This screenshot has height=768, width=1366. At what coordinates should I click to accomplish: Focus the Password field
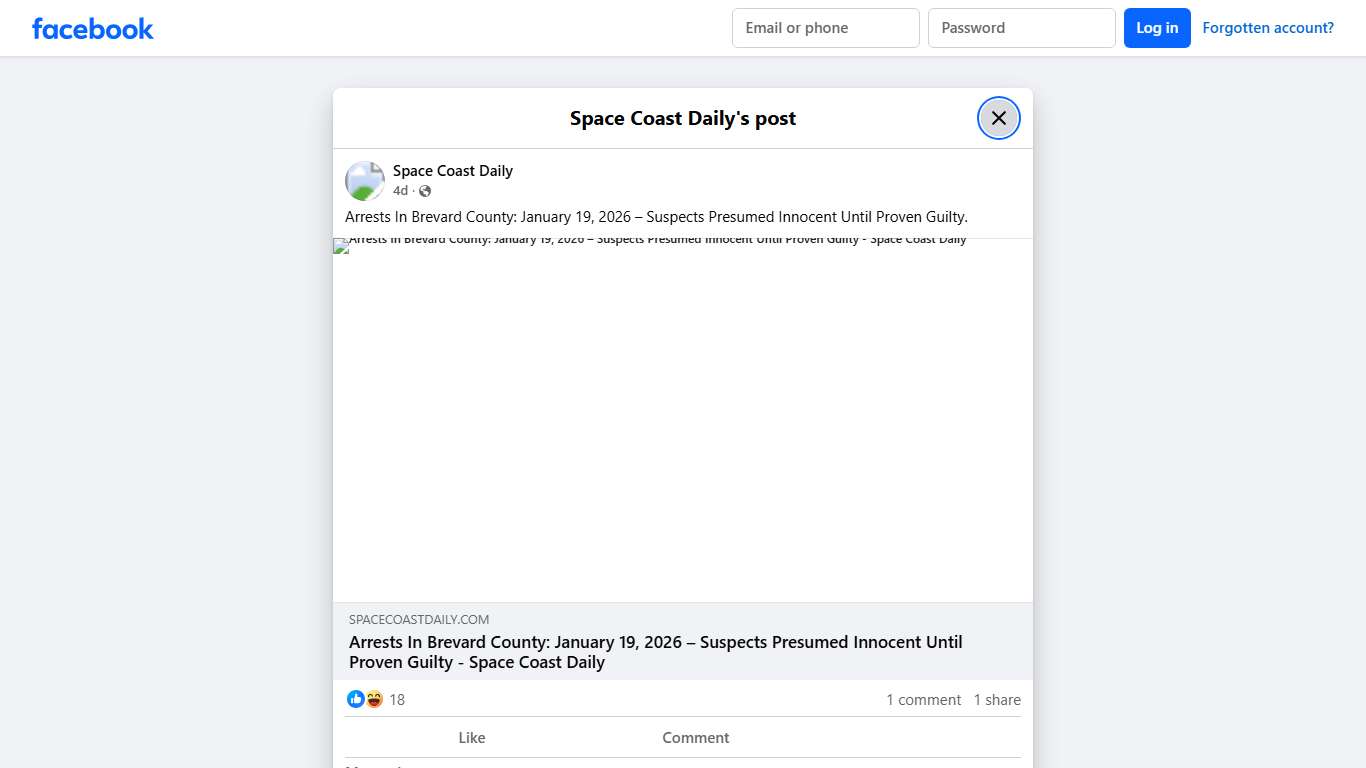pyautogui.click(x=1021, y=28)
